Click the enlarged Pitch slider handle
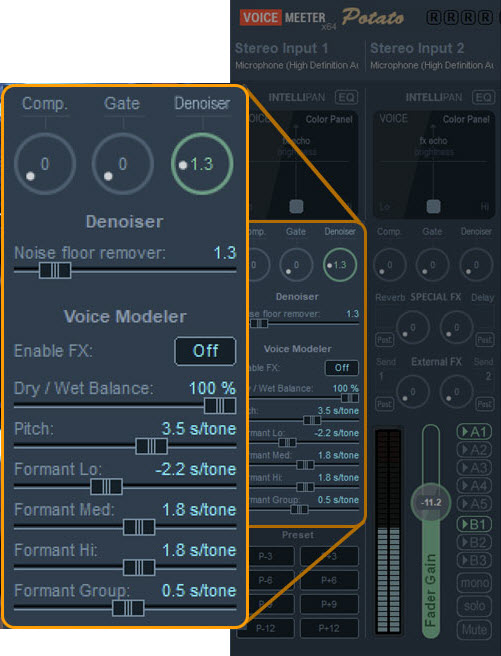The height and width of the screenshot is (656, 501). pyautogui.click(x=151, y=446)
